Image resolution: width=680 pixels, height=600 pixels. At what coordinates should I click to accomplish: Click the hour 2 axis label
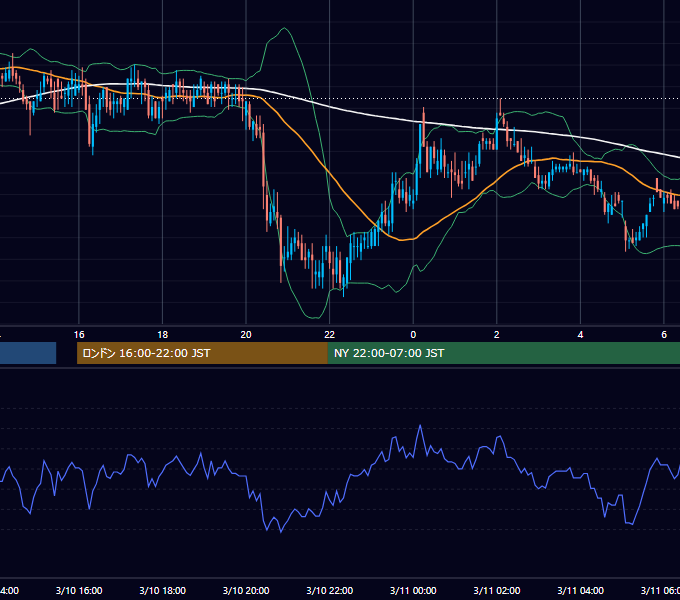coord(497,335)
